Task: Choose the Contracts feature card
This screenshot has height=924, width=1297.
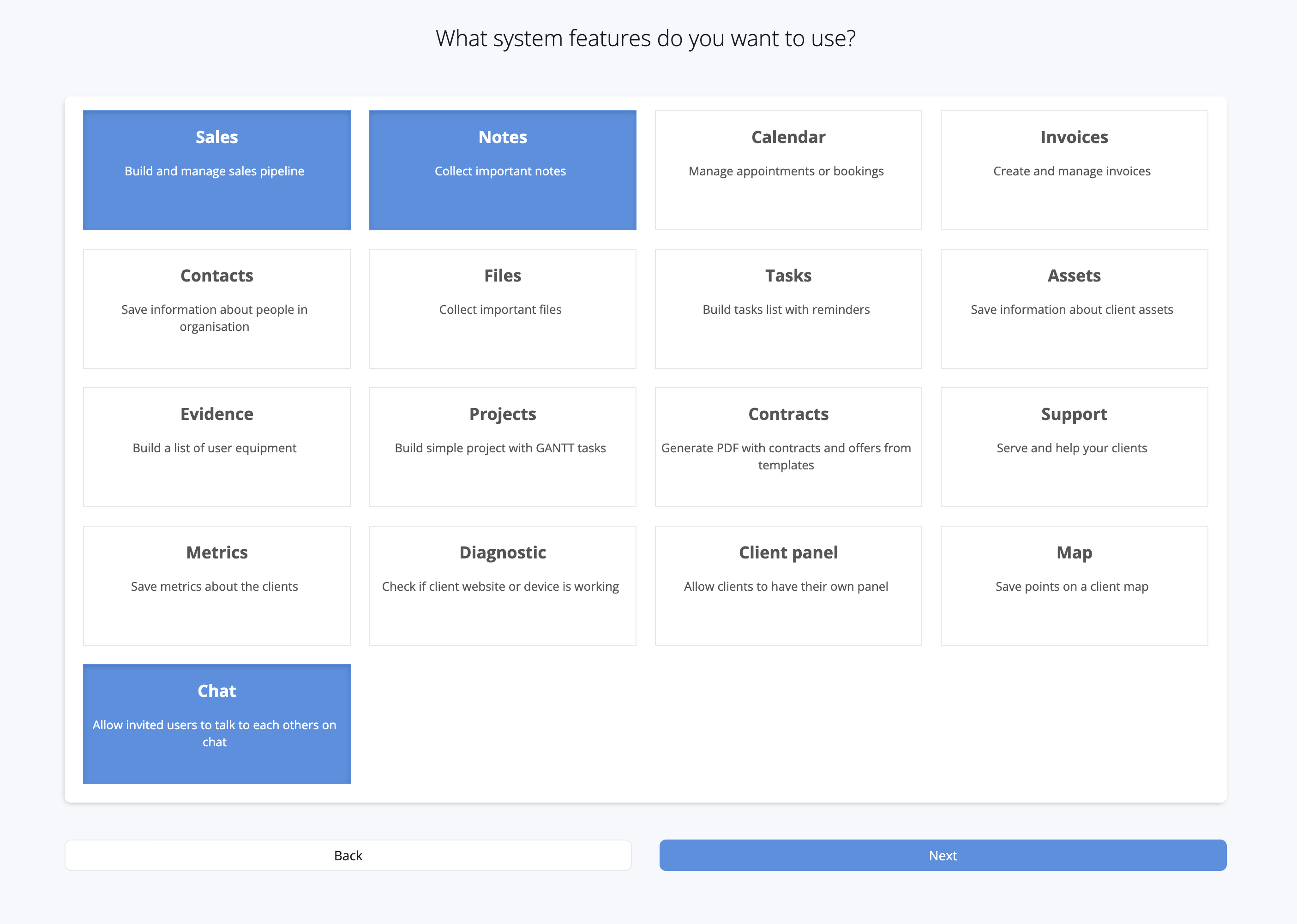Action: (x=788, y=447)
